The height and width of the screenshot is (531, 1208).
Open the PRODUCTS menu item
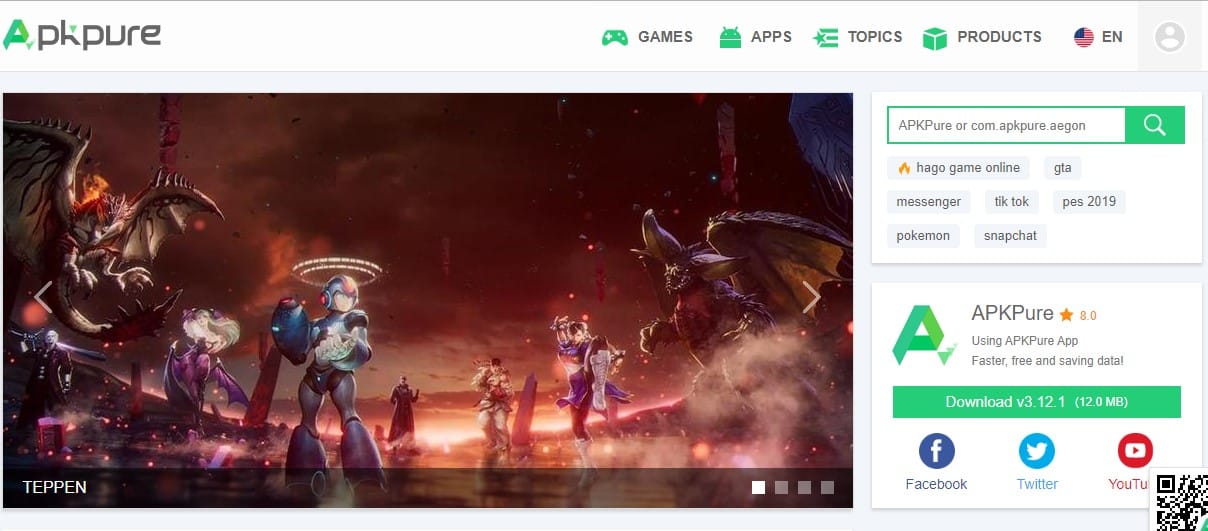[x=999, y=37]
